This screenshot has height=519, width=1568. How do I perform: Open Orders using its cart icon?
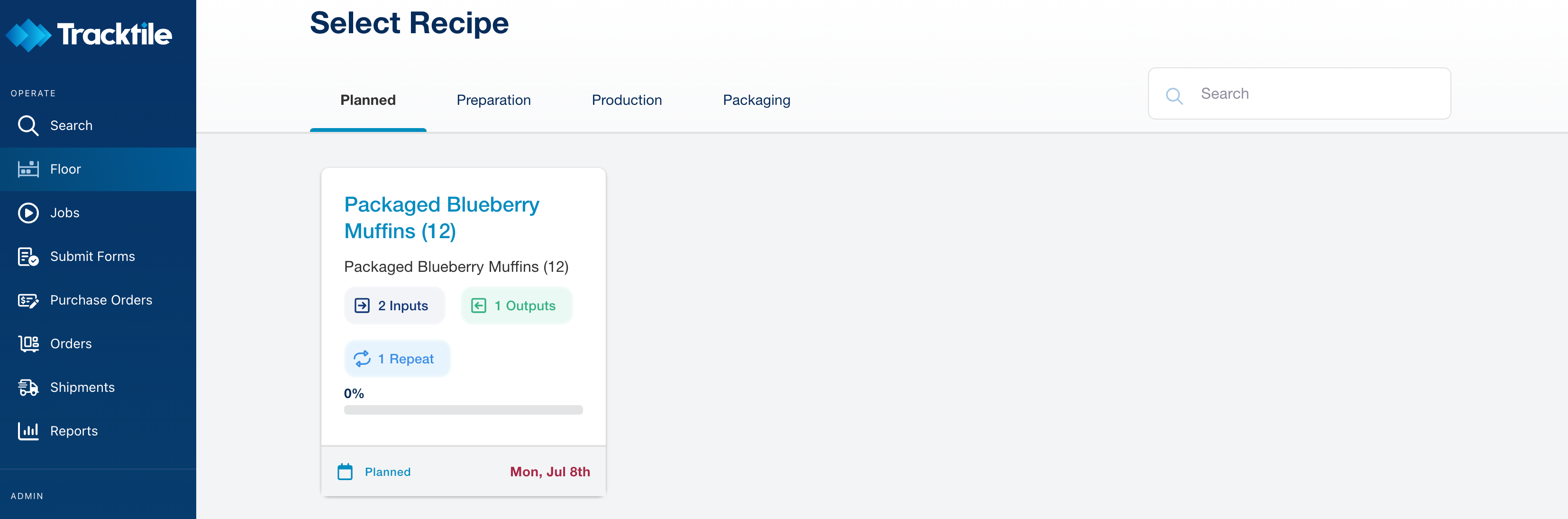pos(28,343)
